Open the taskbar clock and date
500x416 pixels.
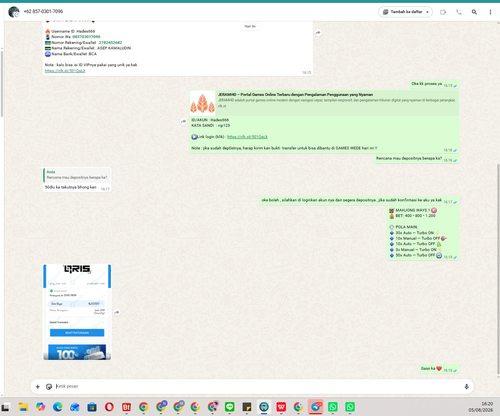coord(480,407)
